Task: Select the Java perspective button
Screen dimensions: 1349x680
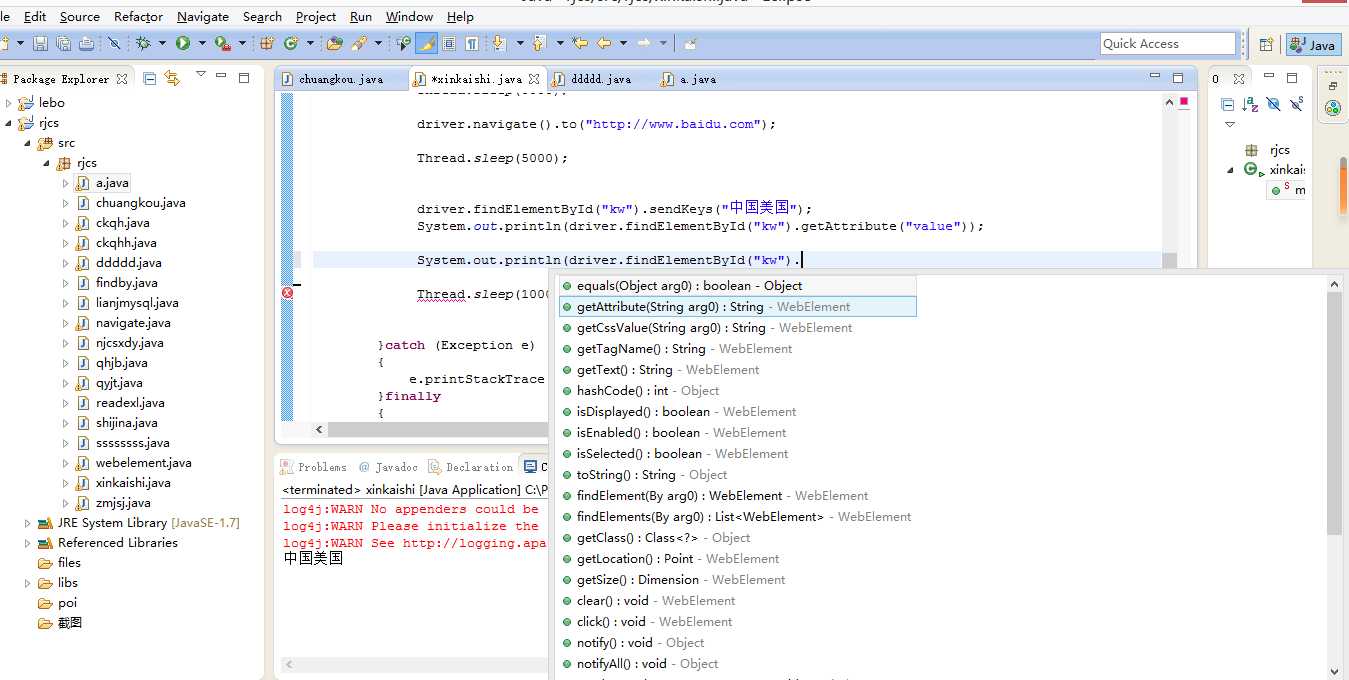Action: coord(1313,44)
